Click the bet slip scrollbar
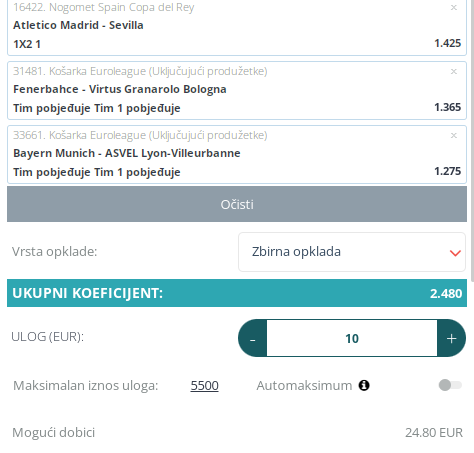 tap(472, 140)
